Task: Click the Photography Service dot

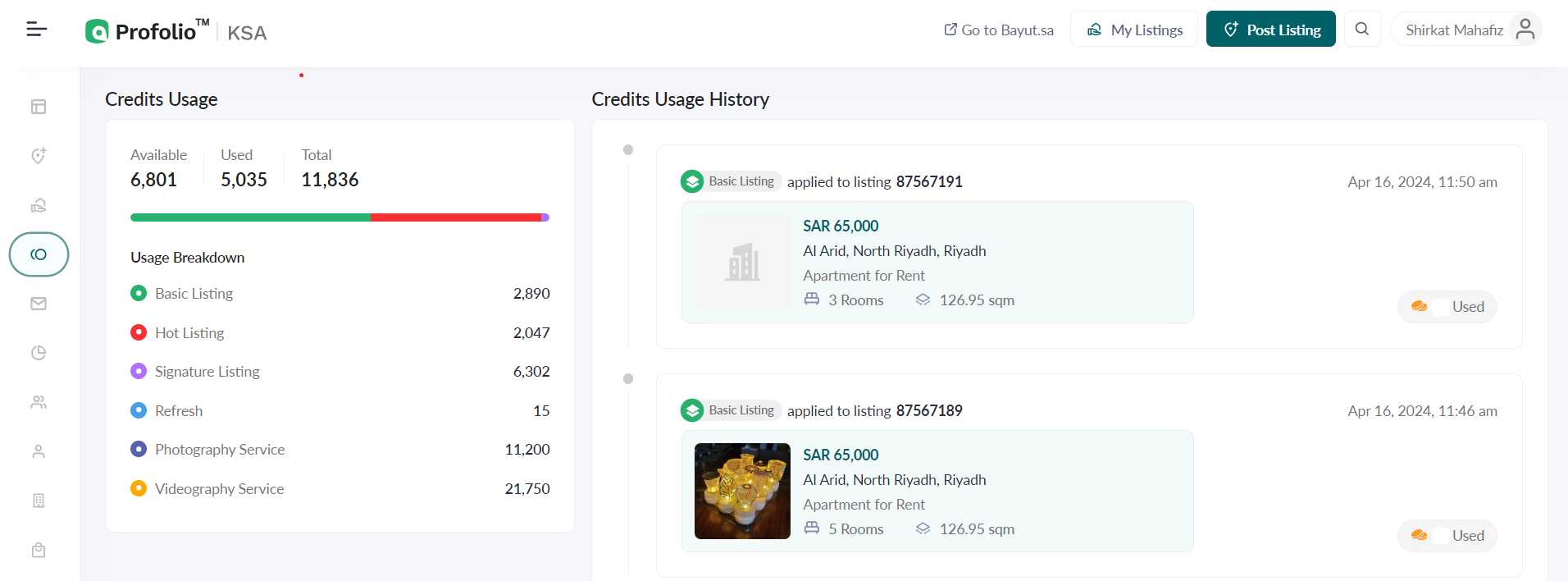Action: coord(139,449)
